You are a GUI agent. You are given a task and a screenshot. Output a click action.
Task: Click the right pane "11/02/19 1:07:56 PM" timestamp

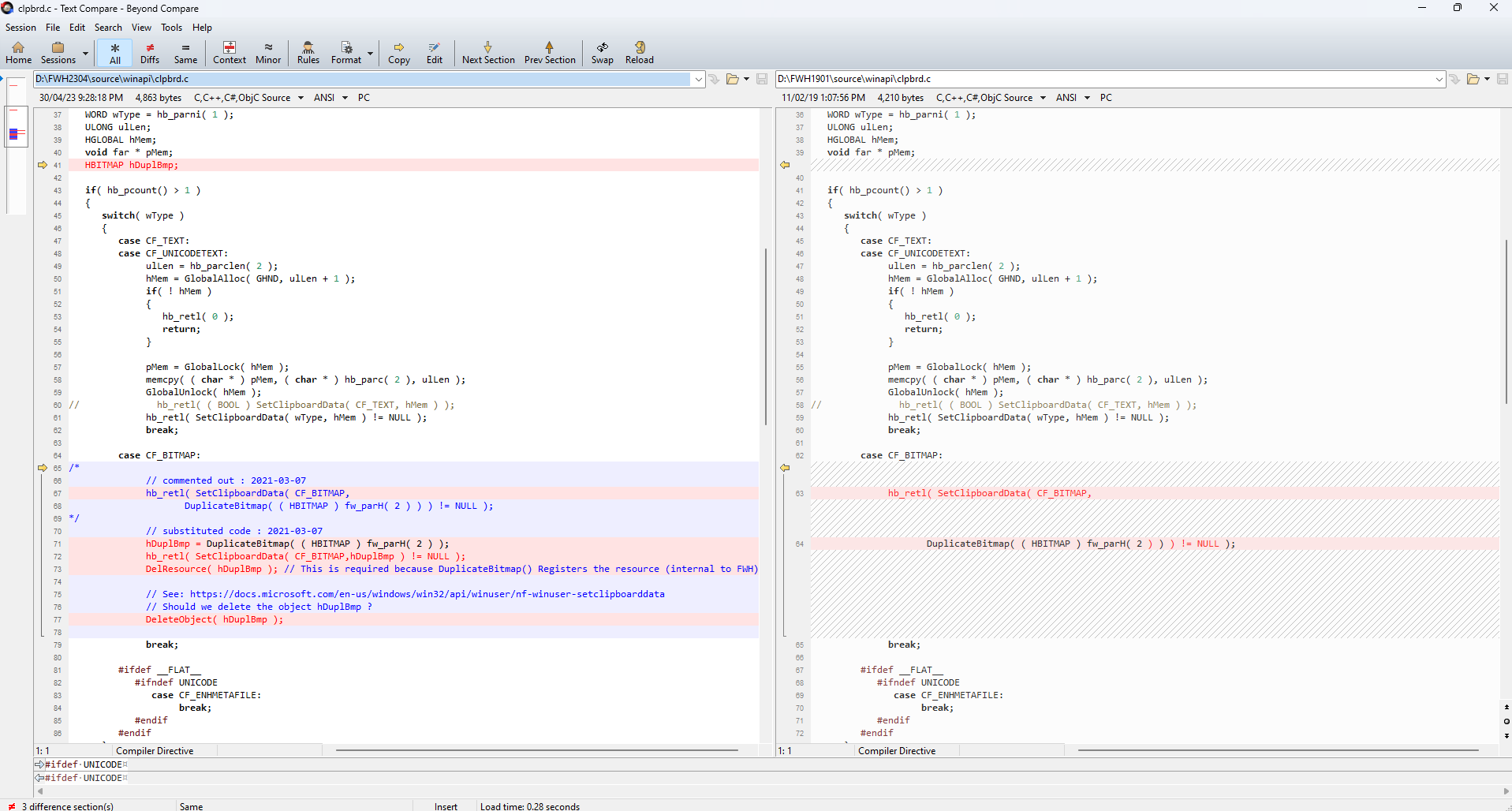pos(823,98)
